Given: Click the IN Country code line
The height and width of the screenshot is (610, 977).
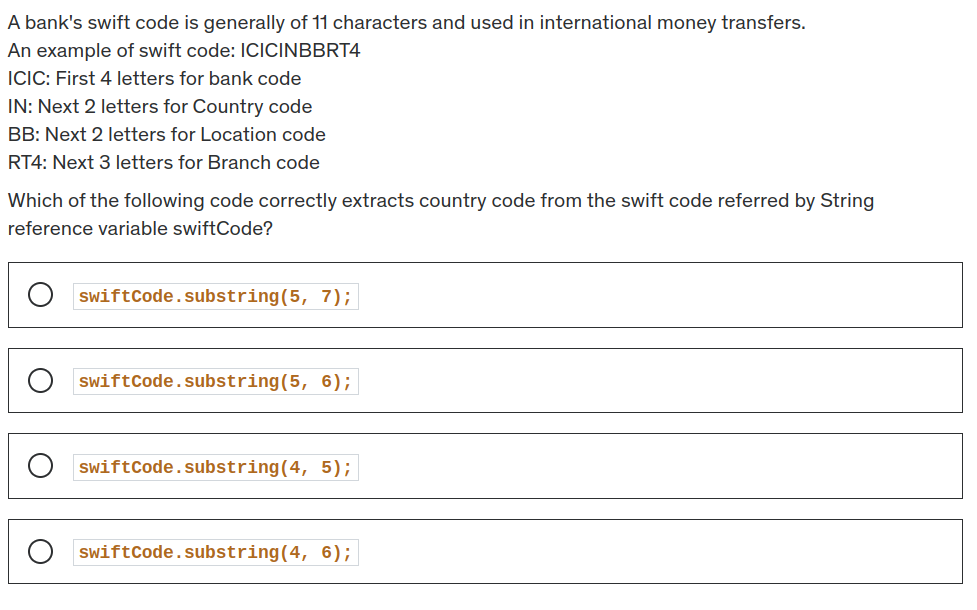Looking at the screenshot, I should click(x=160, y=107).
